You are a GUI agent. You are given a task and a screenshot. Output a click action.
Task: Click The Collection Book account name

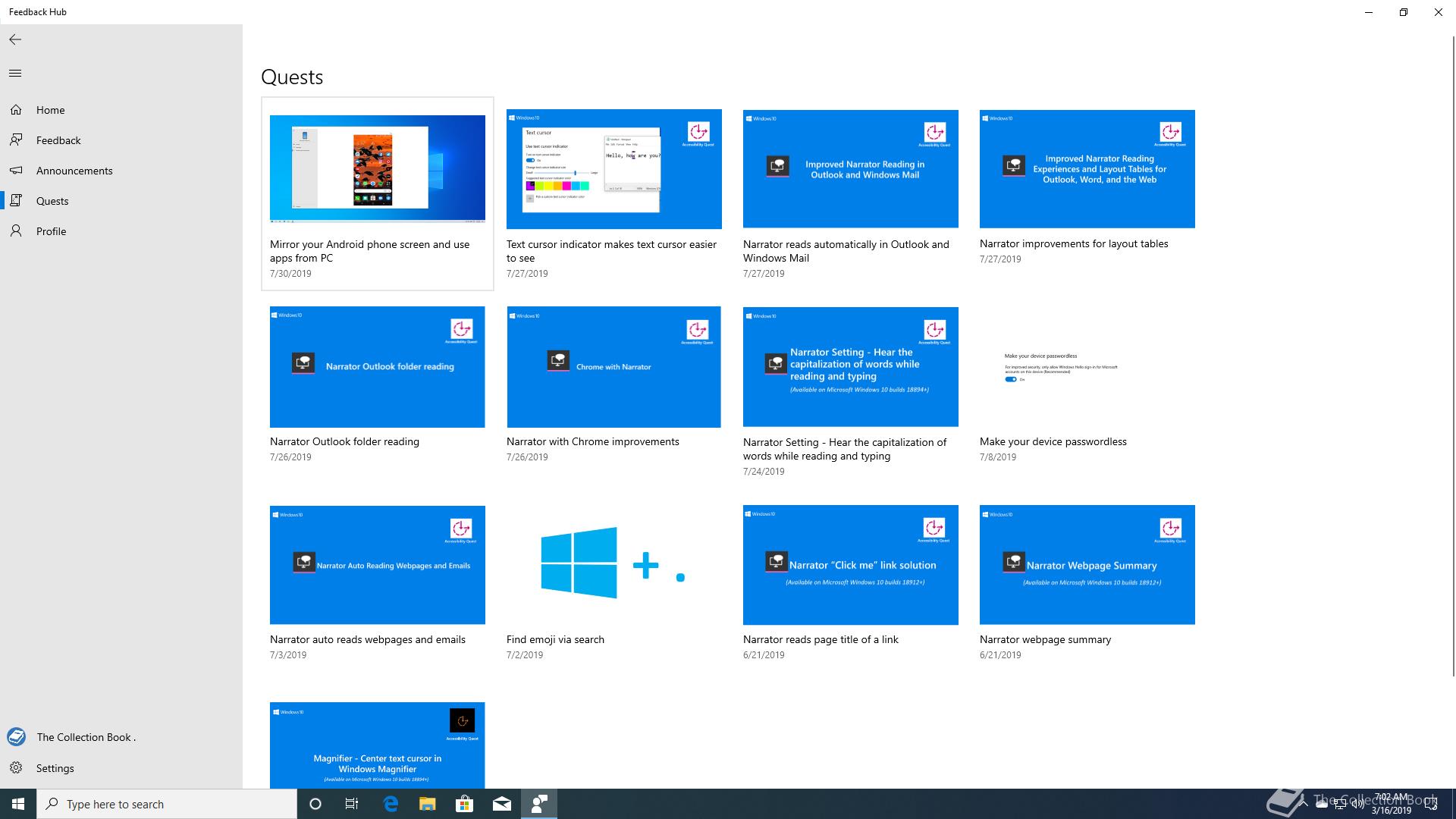point(86,737)
